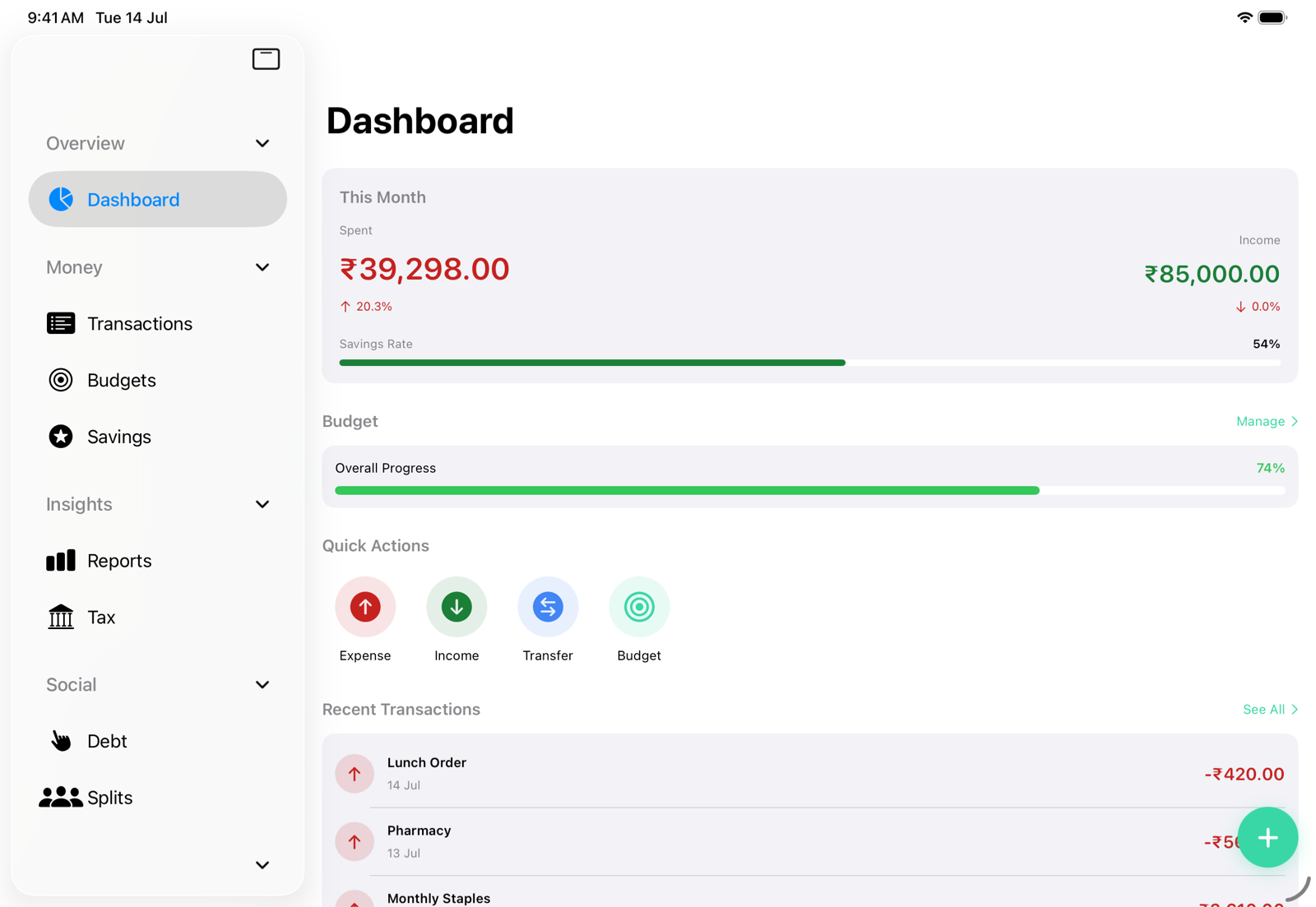Viewport: 1316px width, 907px height.
Task: Click the Manage budget link
Action: pos(1267,421)
